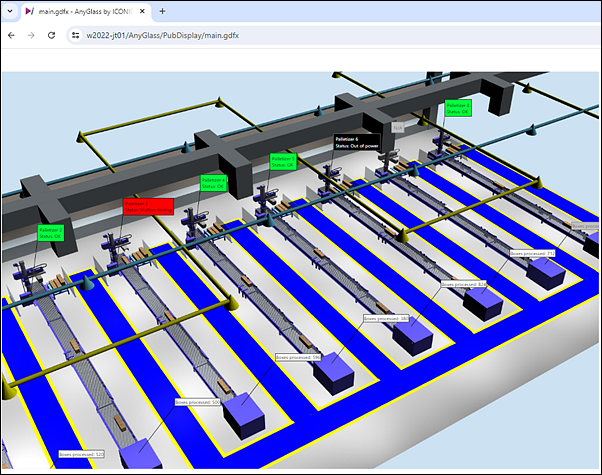This screenshot has width=602, height=475.
Task: Click the Boxes processed 520 label
Action: [81, 454]
